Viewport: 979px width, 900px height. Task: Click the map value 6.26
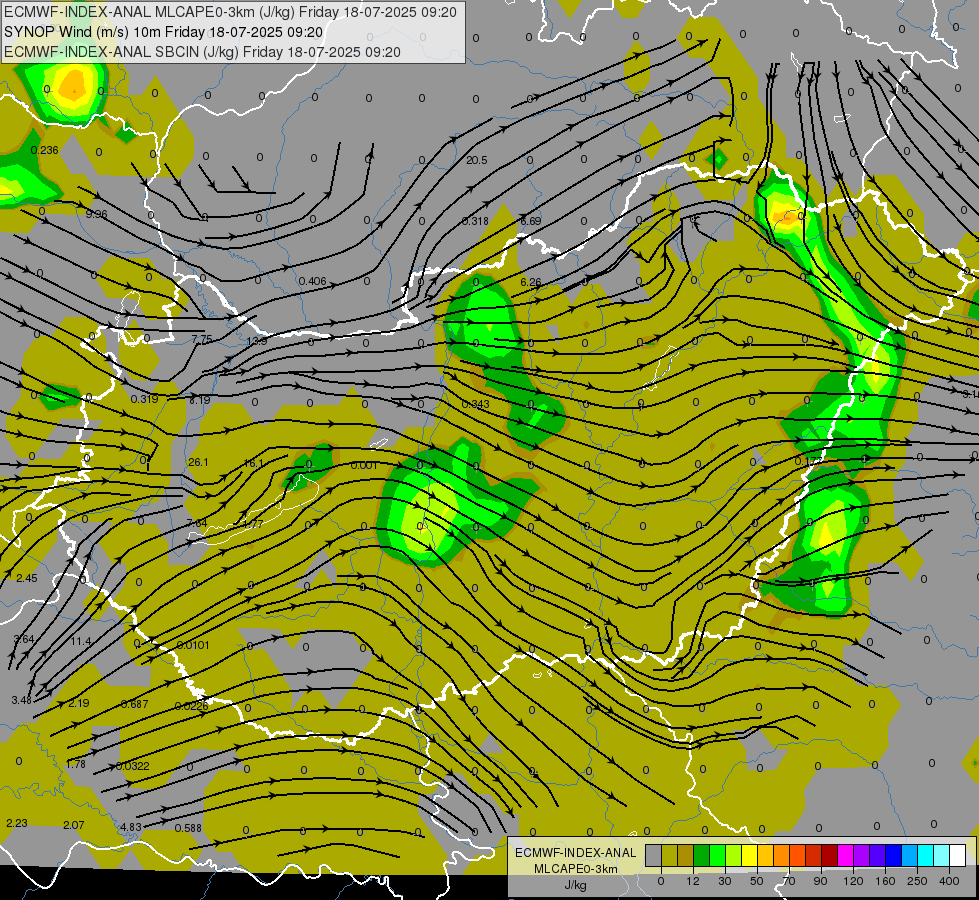pyautogui.click(x=531, y=282)
